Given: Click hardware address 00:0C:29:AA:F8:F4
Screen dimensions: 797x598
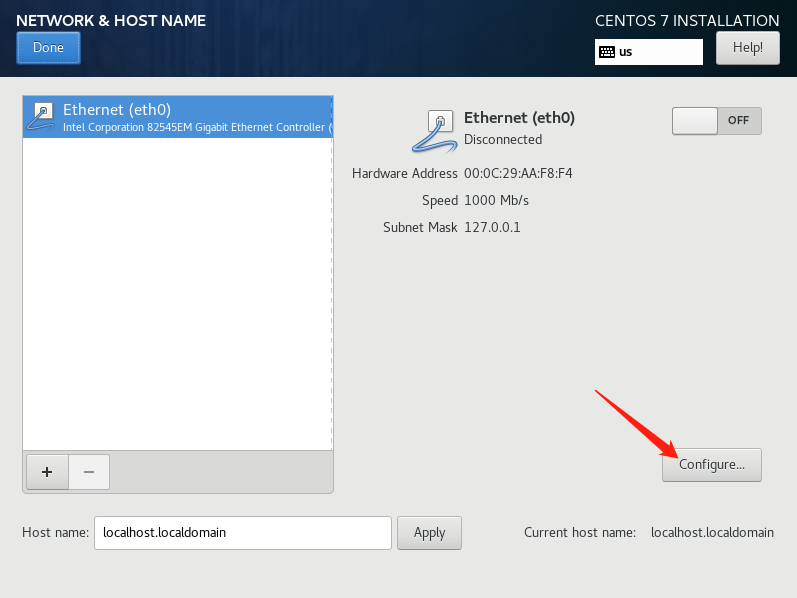Looking at the screenshot, I should (x=518, y=173).
